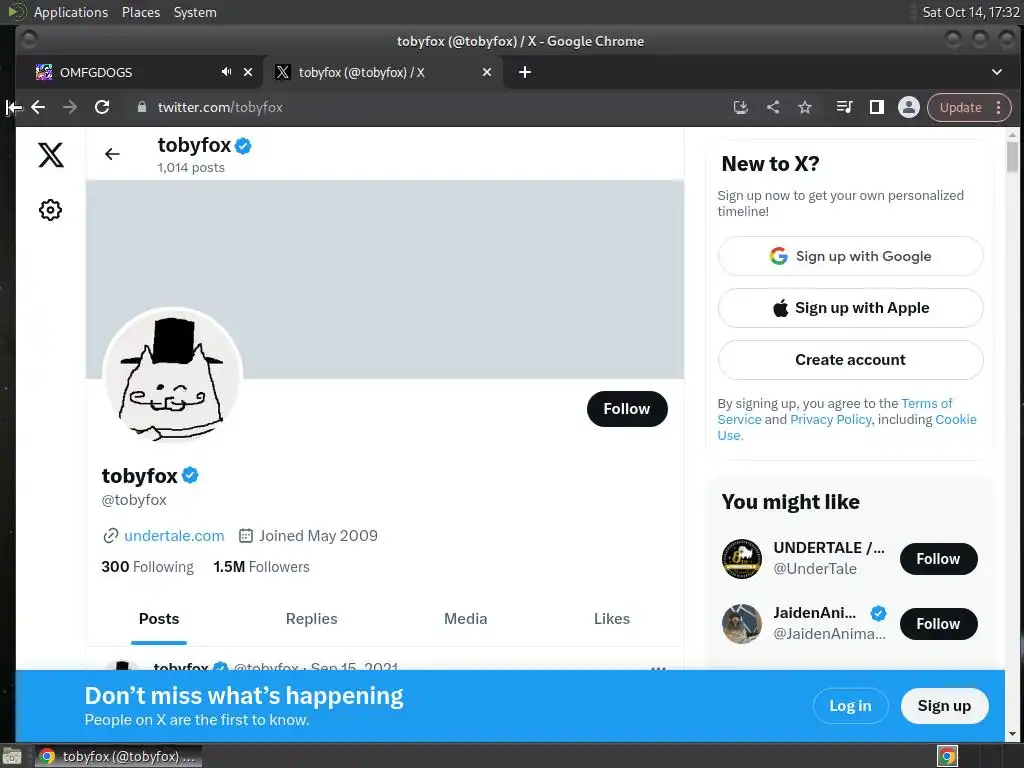
Task: Open the JaidenAnimations avatar
Action: coord(741,624)
